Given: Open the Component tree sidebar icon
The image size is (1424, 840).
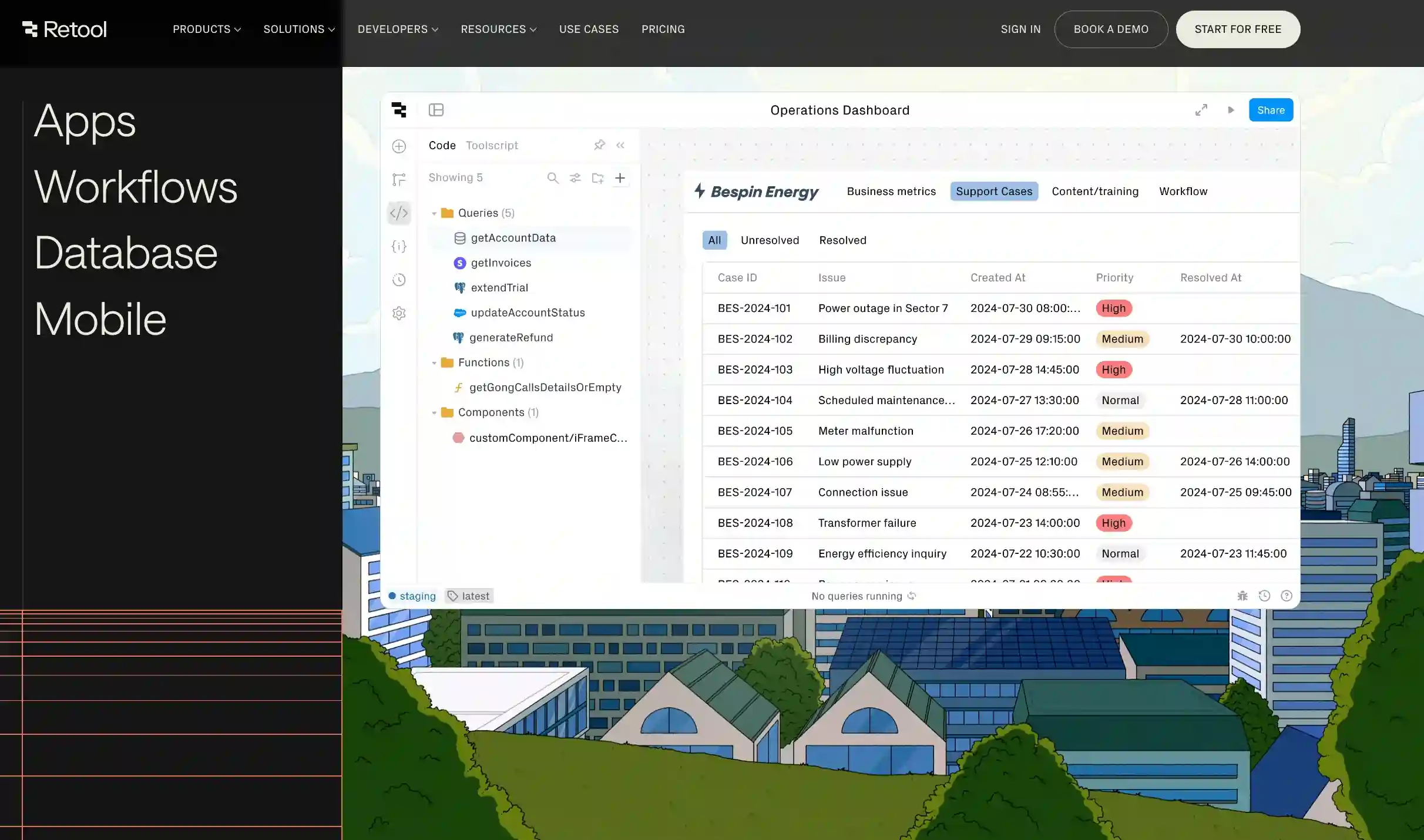Looking at the screenshot, I should tap(399, 179).
